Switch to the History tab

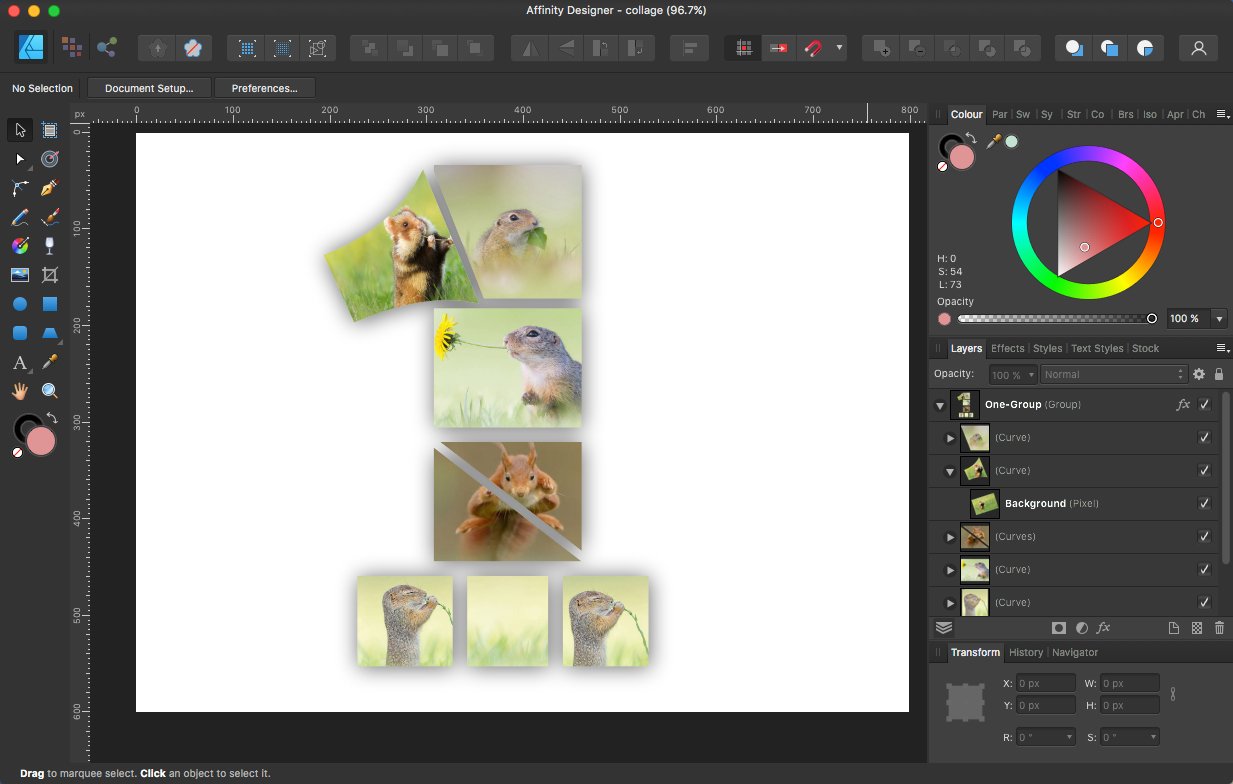pos(1026,652)
